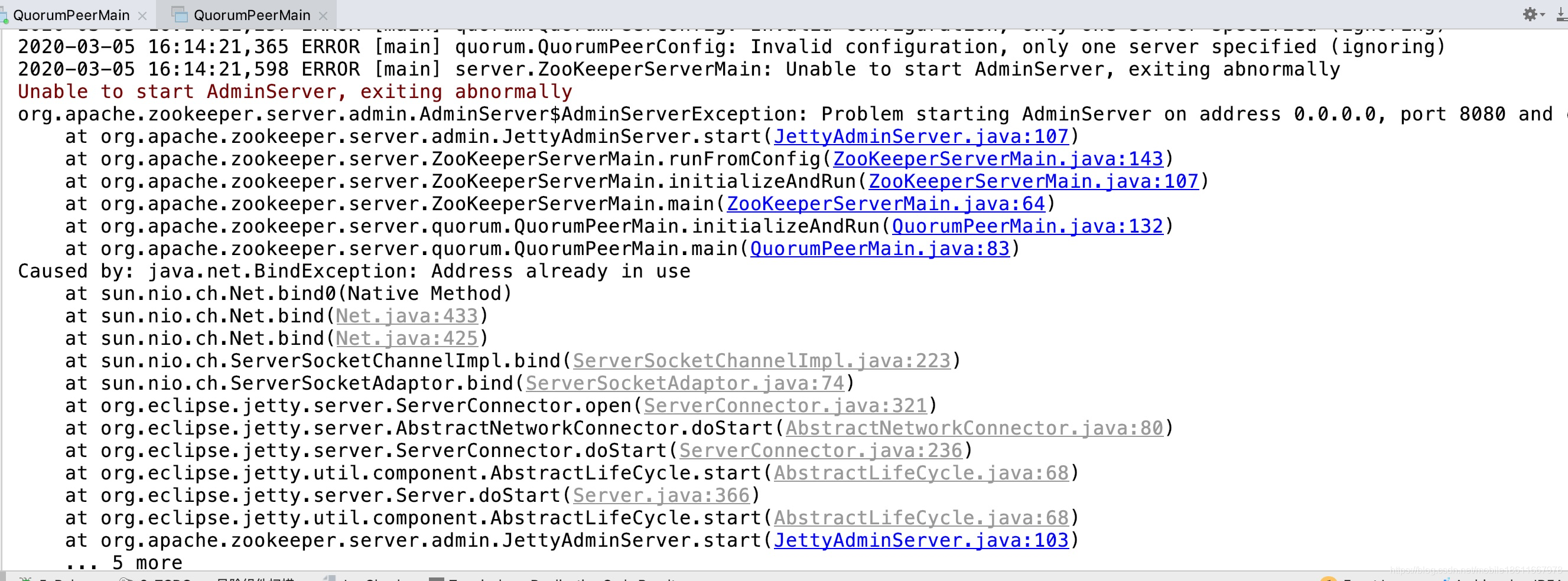Open Server.java:366 link

point(661,495)
